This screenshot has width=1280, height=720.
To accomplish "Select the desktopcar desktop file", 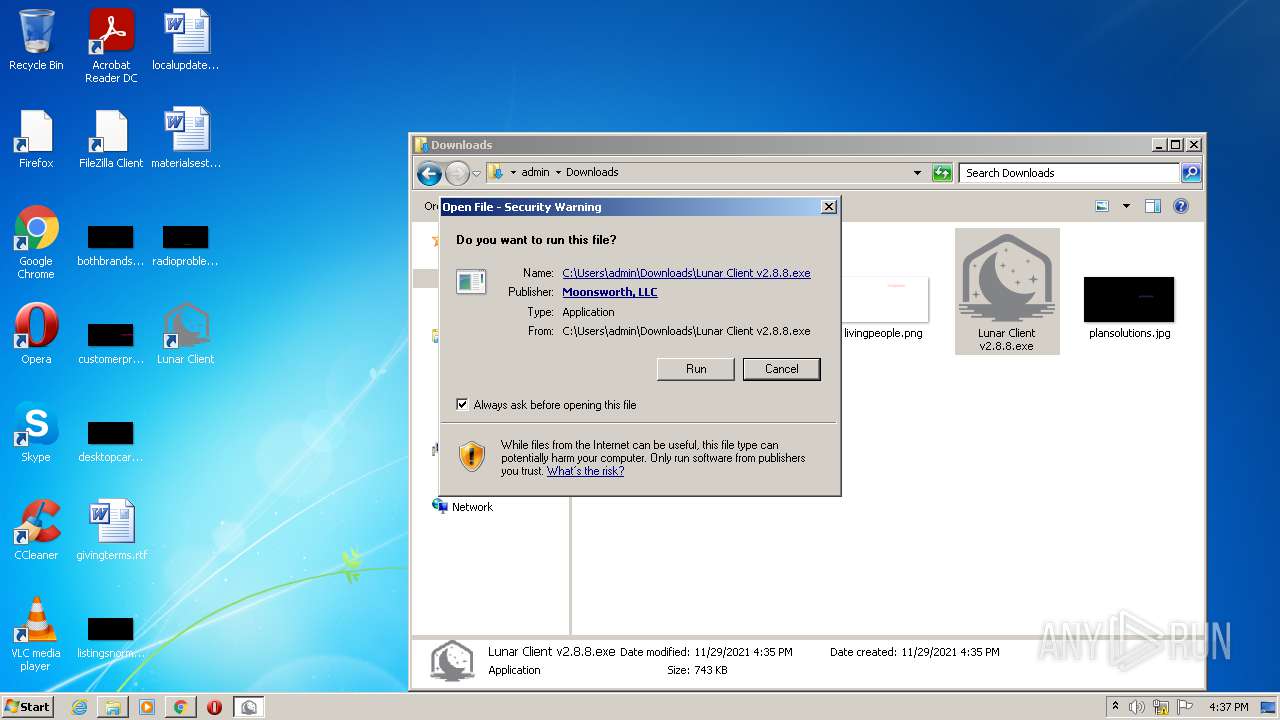I will pyautogui.click(x=111, y=441).
